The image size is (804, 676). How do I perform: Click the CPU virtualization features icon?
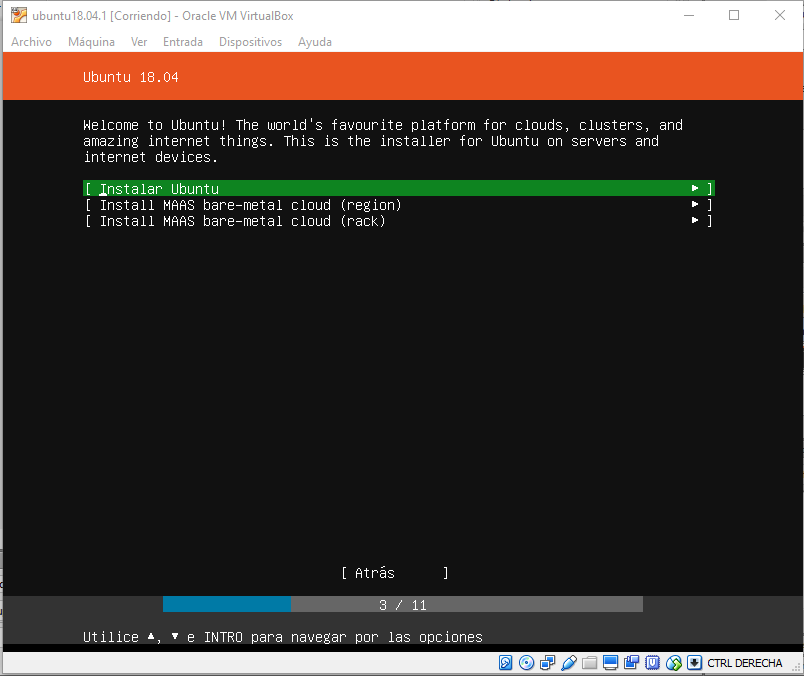[652, 663]
